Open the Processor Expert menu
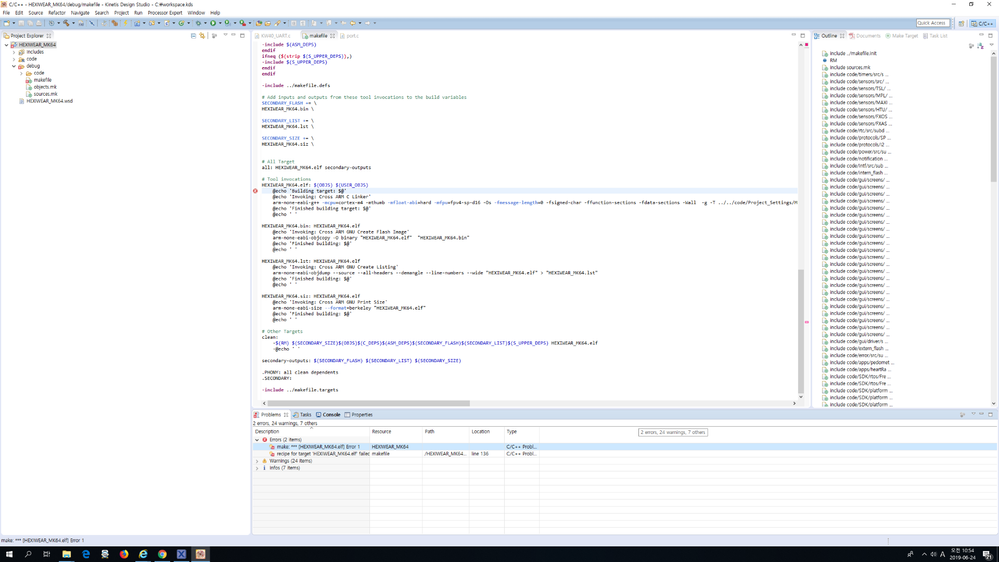This screenshot has width=999, height=562. tap(165, 13)
